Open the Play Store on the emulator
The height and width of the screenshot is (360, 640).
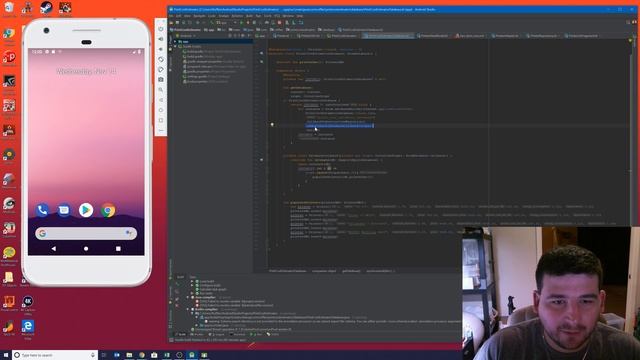(86, 210)
